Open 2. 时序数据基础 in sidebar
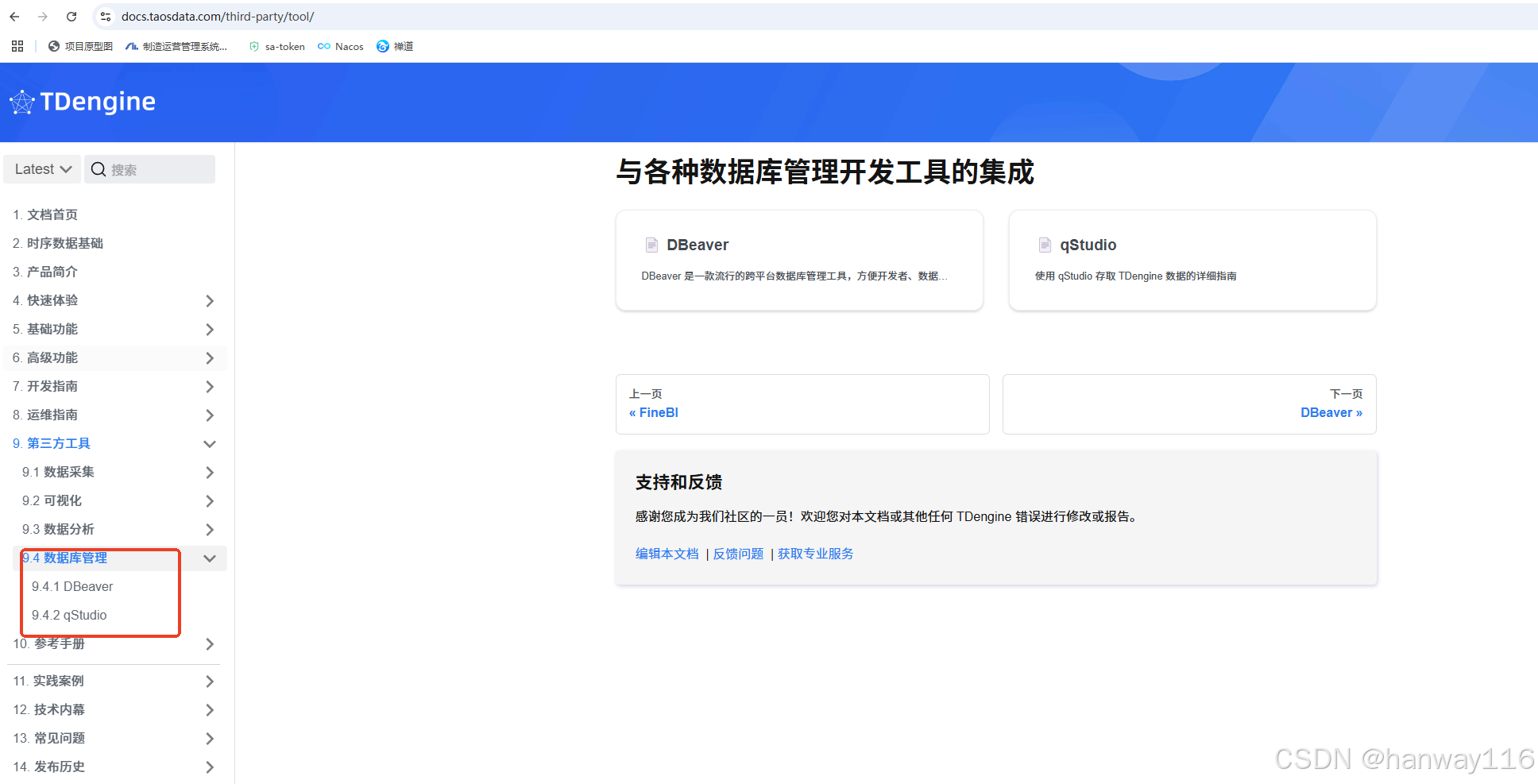Viewport: 1538px width, 784px height. pyautogui.click(x=58, y=243)
